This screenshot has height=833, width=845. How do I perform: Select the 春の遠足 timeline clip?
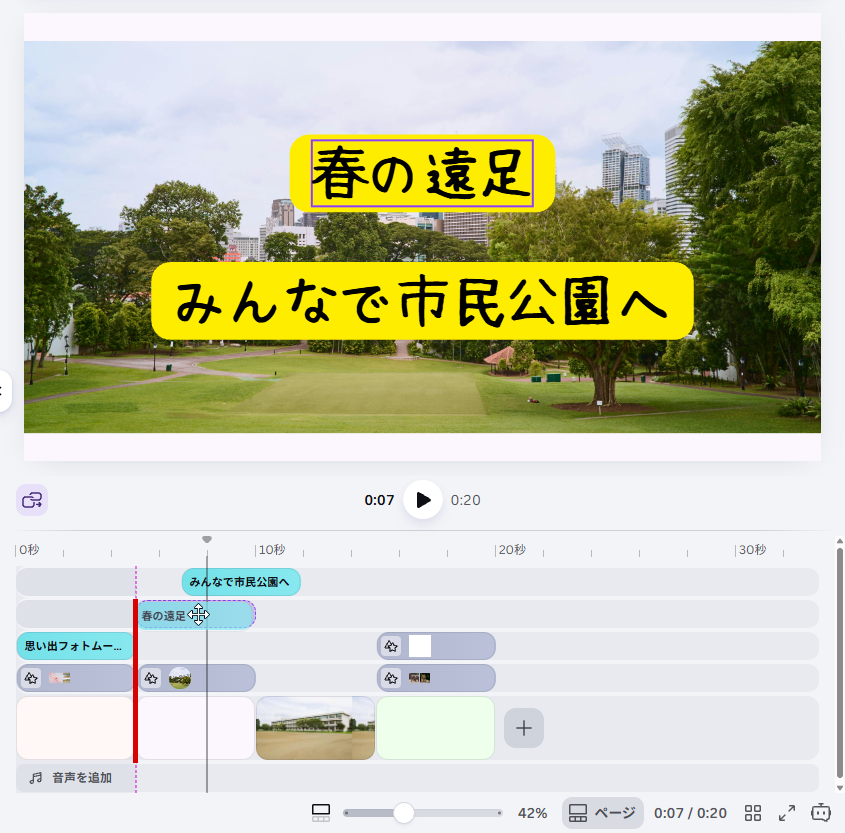(197, 615)
